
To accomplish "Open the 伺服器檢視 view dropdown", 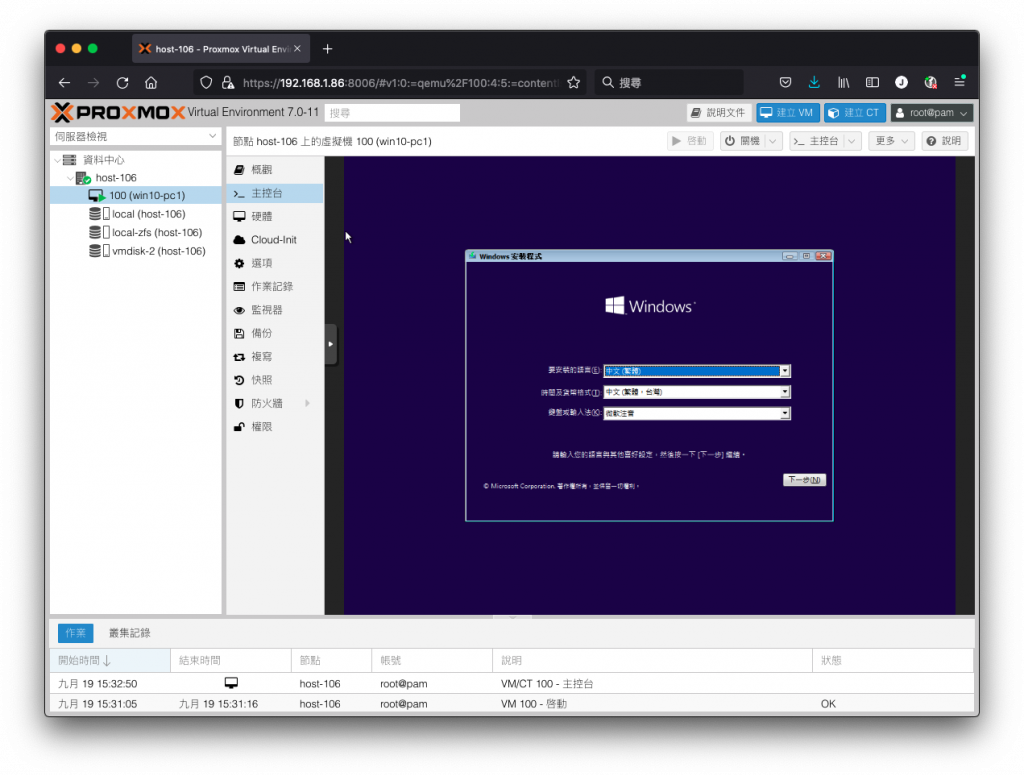I will point(135,137).
